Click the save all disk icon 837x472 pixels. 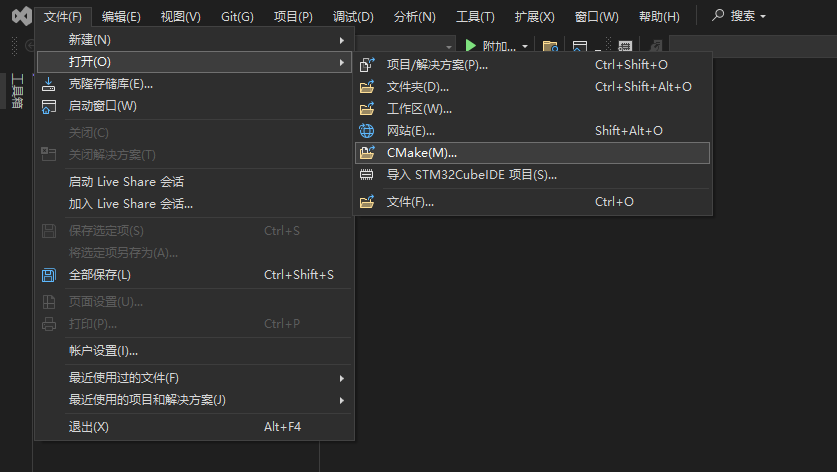49,275
